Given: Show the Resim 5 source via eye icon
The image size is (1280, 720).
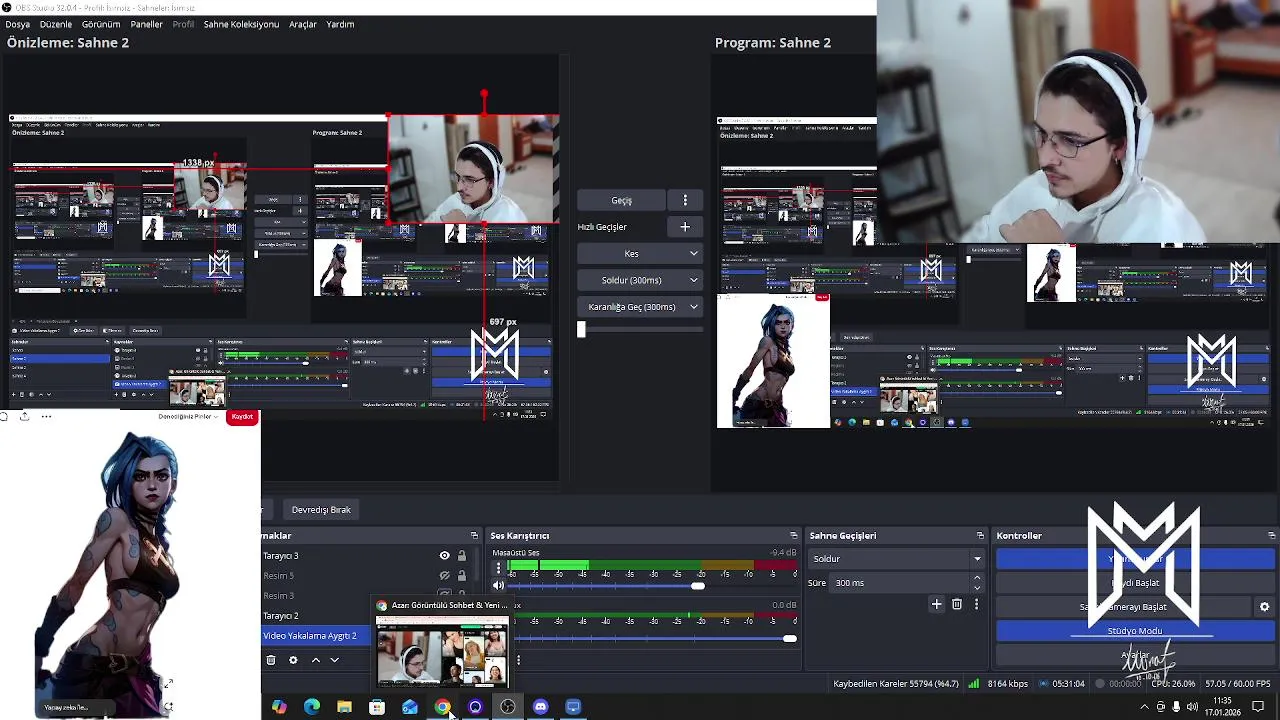Looking at the screenshot, I should click(444, 576).
